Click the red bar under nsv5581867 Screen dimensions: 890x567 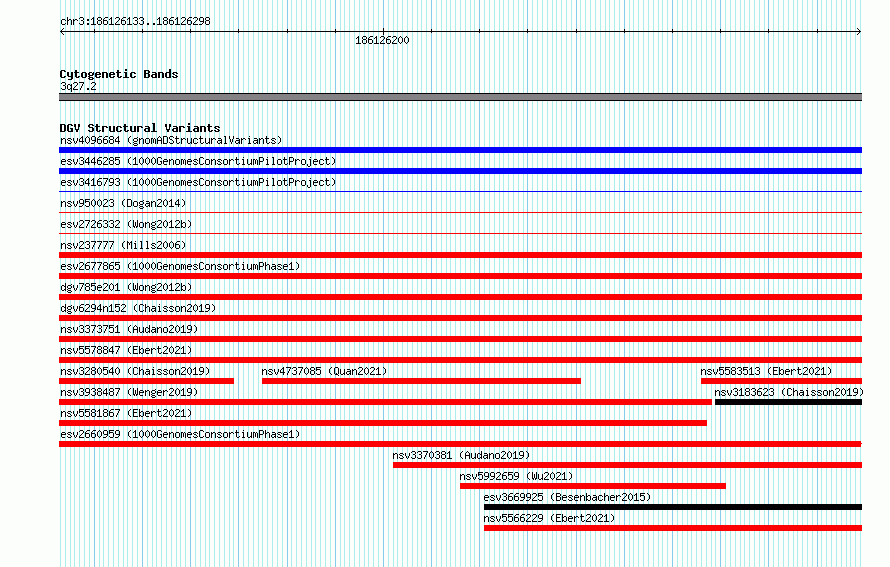383,423
